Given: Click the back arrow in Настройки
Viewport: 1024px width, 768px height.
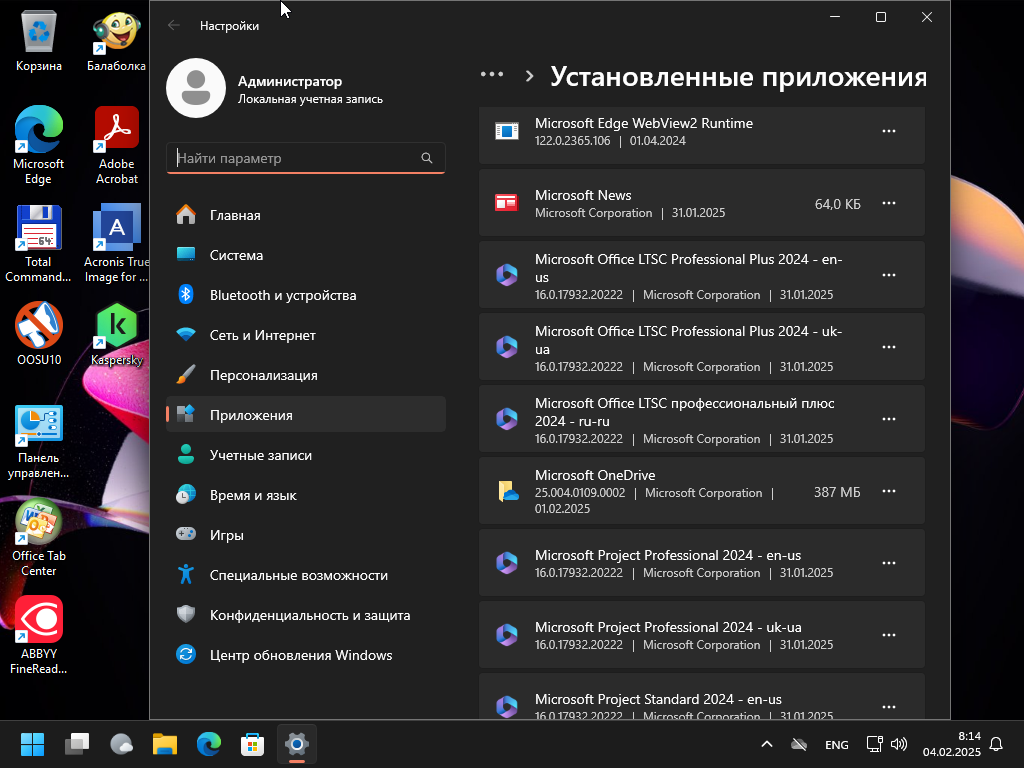Looking at the screenshot, I should (174, 25).
